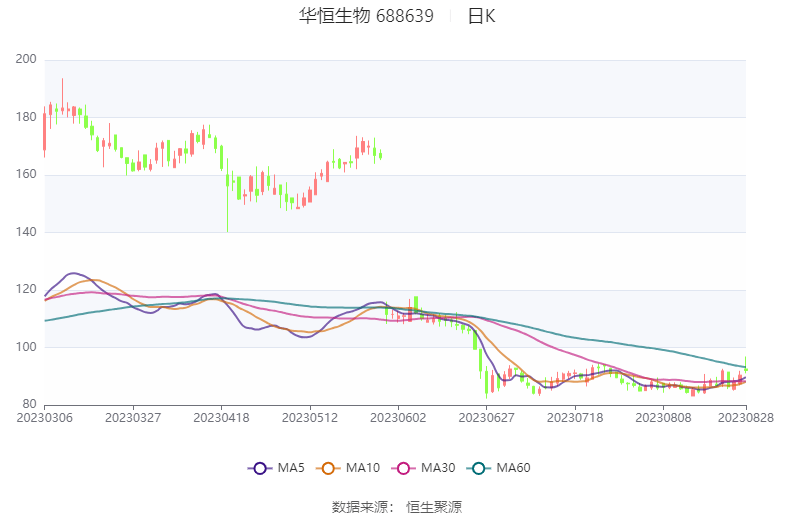
Task: Hide the MA30 series via its label text
Action: pyautogui.click(x=438, y=468)
